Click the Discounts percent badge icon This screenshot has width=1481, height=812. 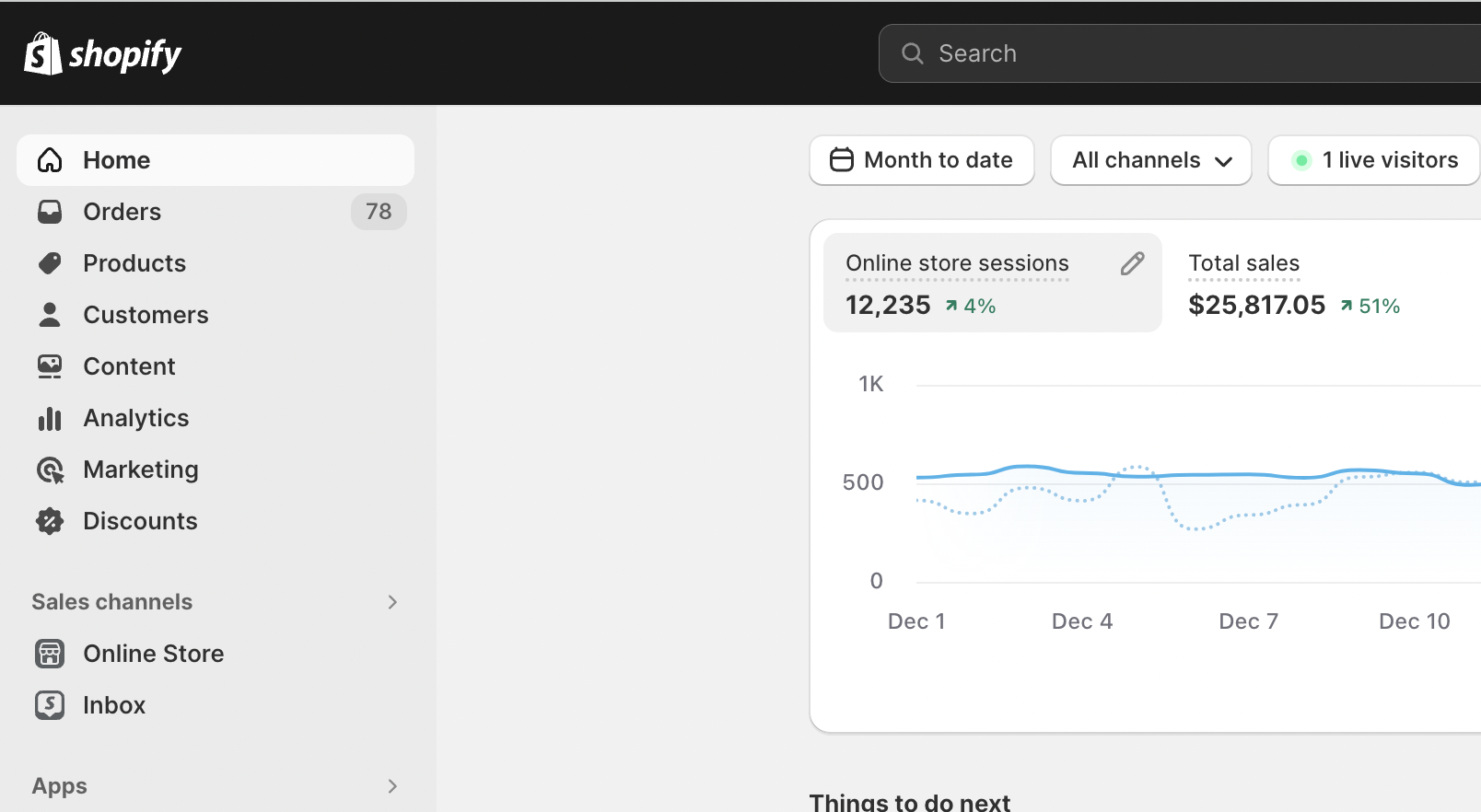pyautogui.click(x=50, y=521)
